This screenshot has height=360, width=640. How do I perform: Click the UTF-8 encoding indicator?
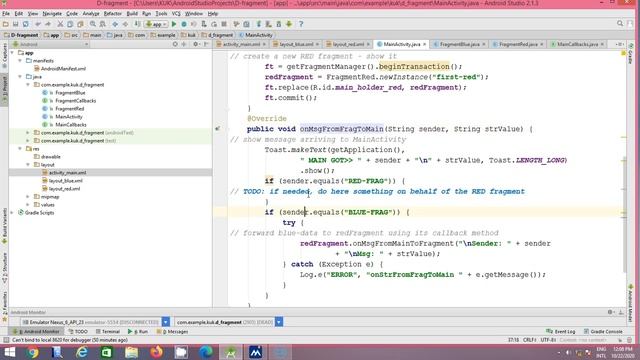(549, 340)
